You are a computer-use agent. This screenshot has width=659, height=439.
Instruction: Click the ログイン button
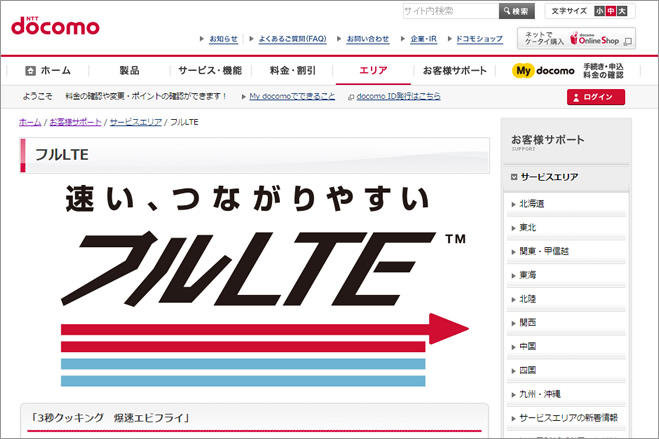(596, 97)
